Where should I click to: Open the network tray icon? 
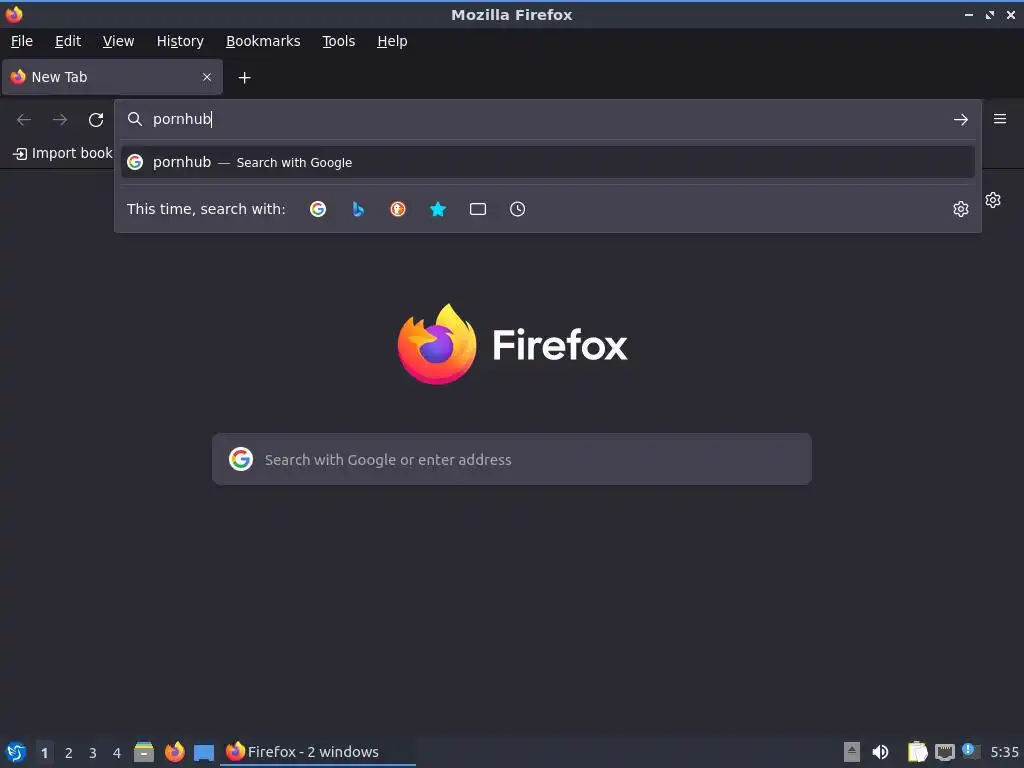pyautogui.click(x=944, y=752)
